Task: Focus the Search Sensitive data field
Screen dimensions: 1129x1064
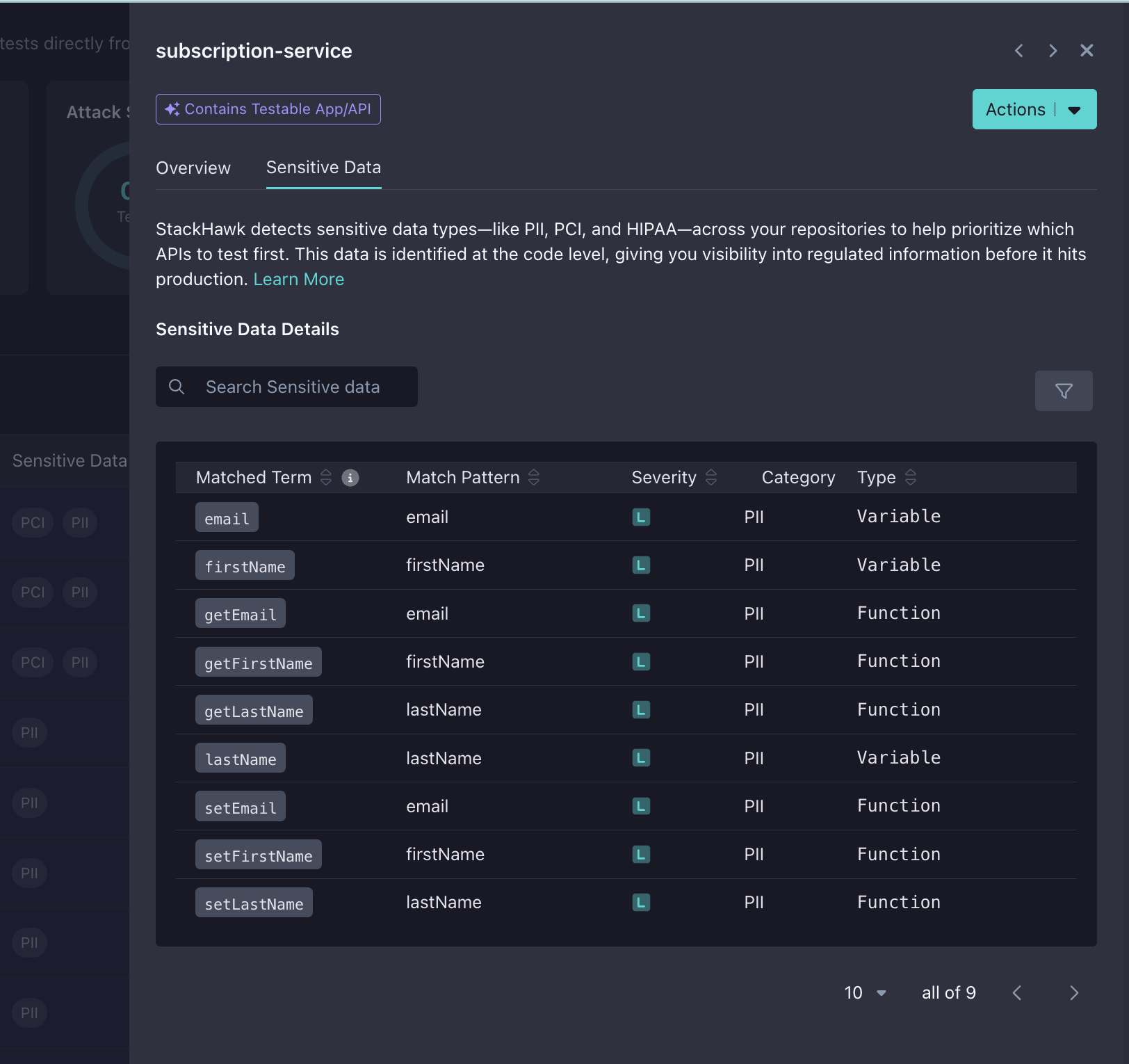Action: click(x=286, y=387)
